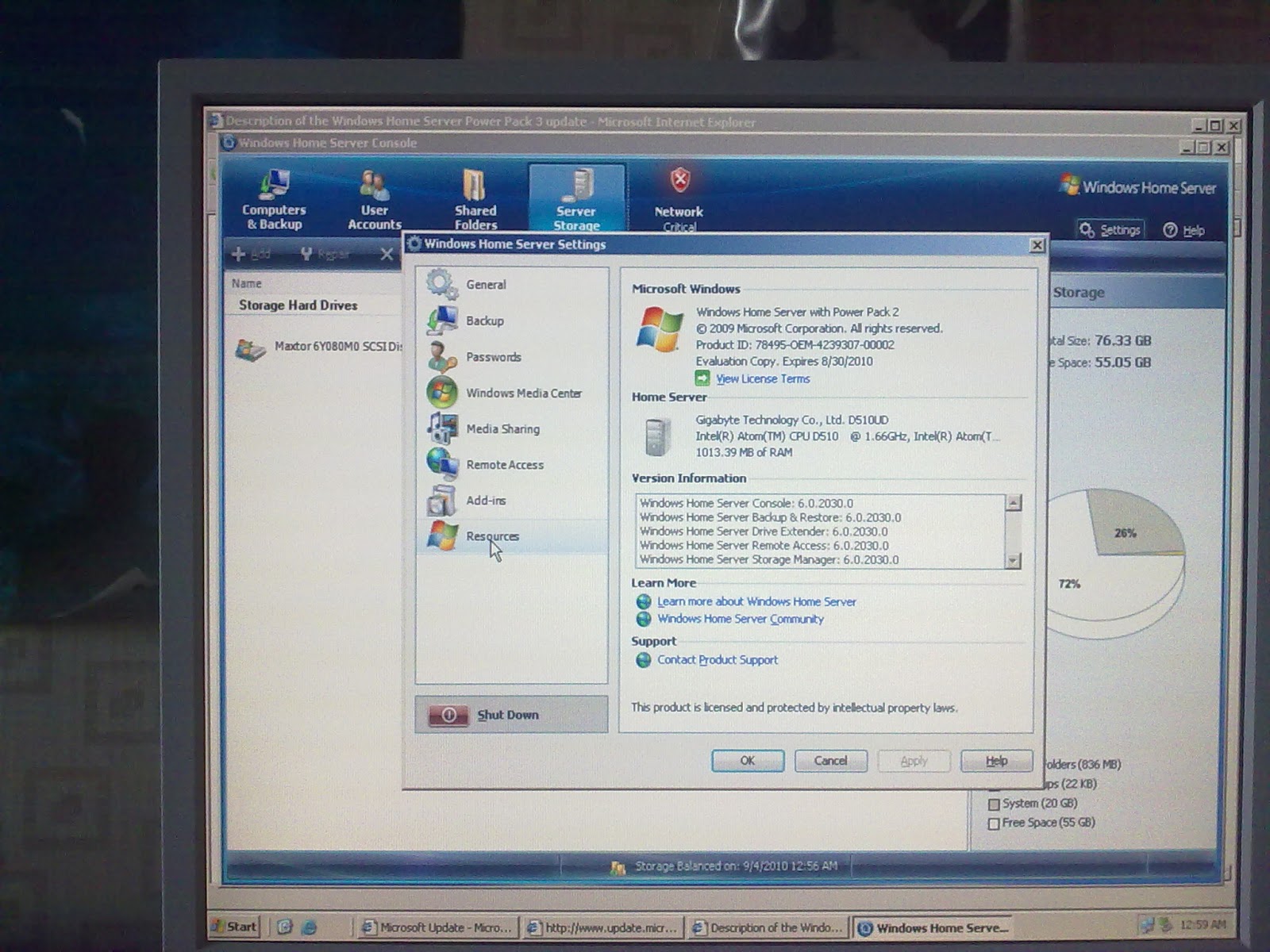
Task: Select the Backup & Restore version line
Action: click(x=770, y=517)
